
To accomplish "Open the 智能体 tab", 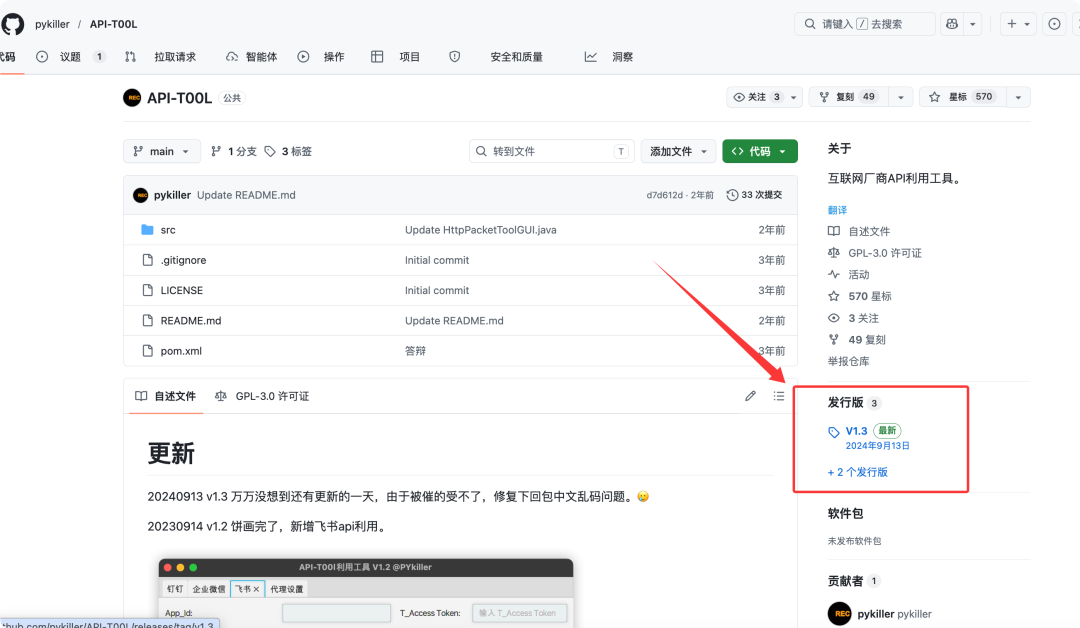I will point(251,57).
